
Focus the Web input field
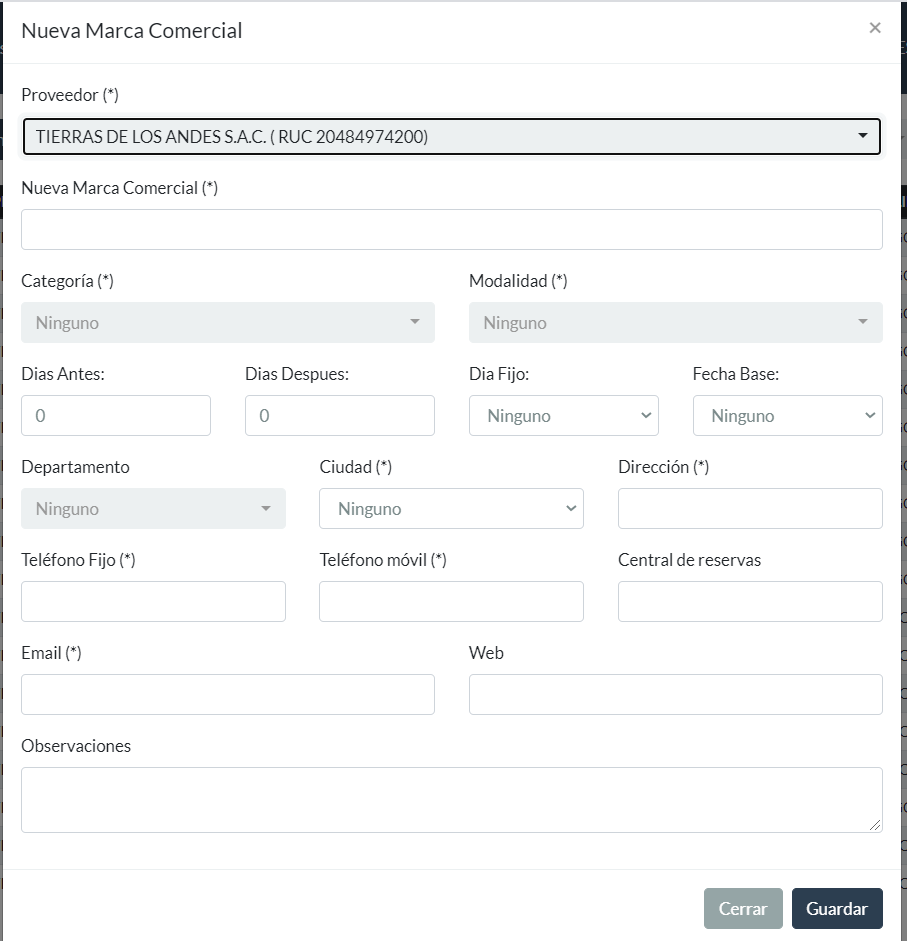point(675,695)
